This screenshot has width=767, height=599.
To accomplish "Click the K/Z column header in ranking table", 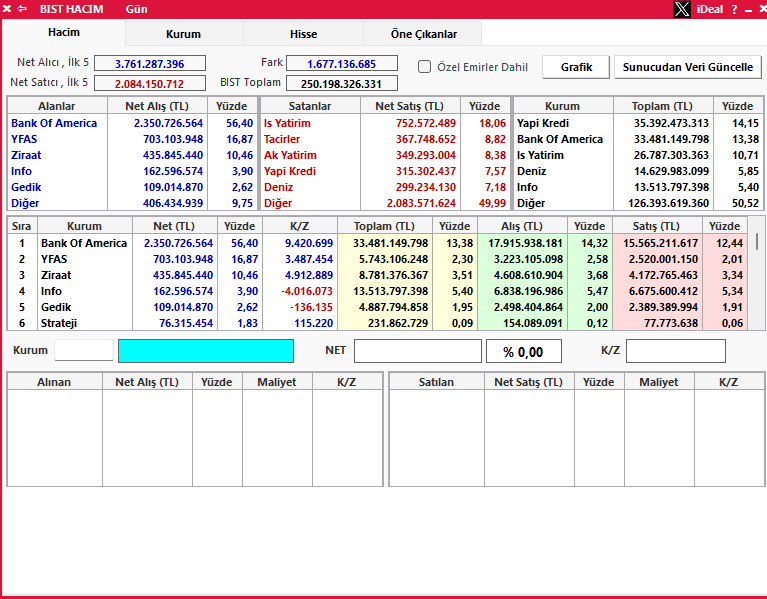I will tap(299, 226).
